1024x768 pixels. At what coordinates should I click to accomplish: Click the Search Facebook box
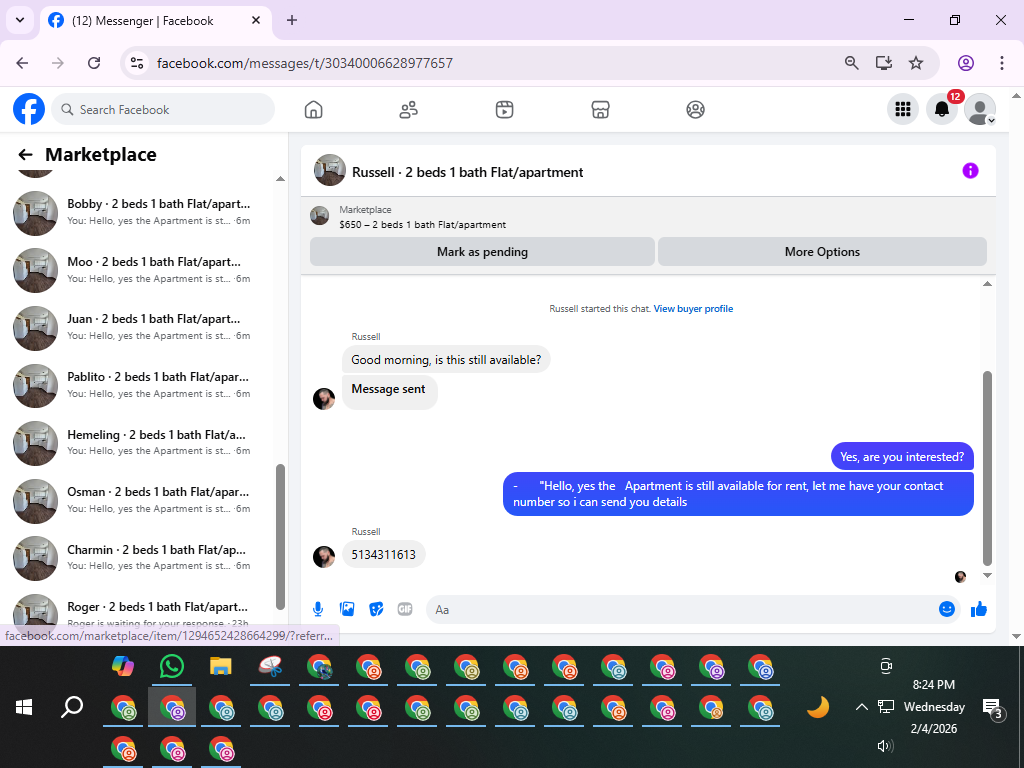pyautogui.click(x=163, y=109)
